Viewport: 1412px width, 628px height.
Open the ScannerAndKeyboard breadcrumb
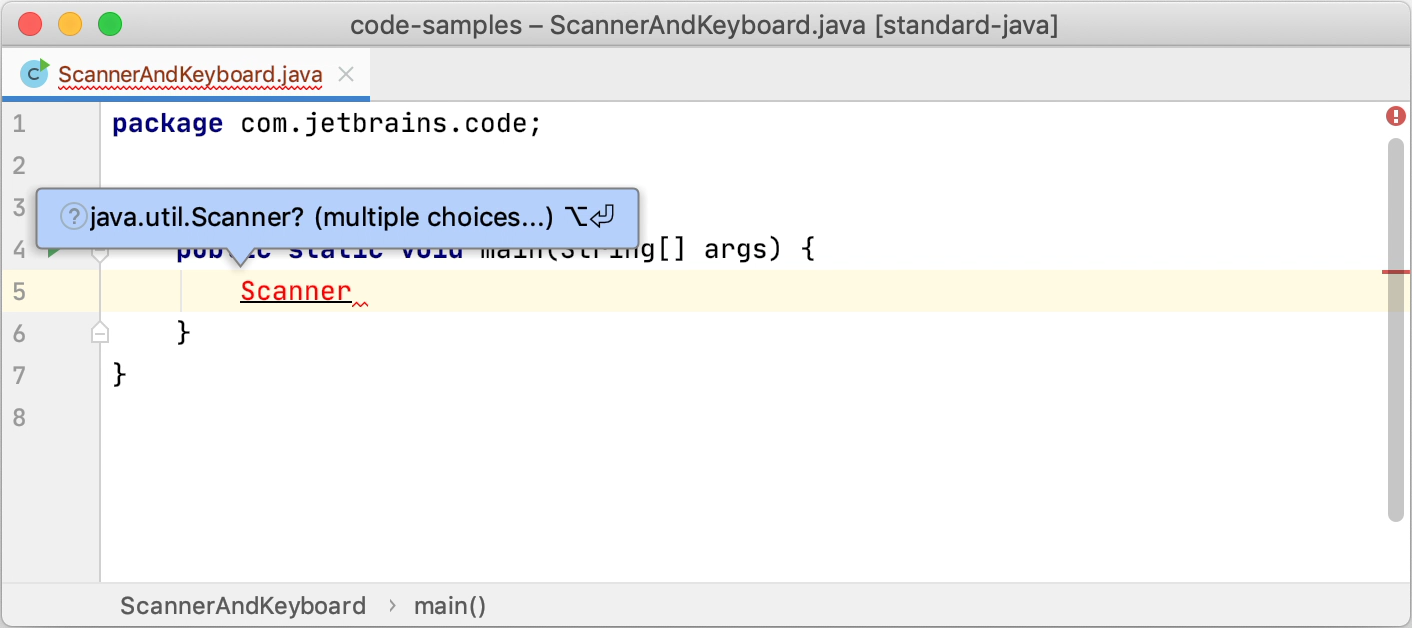pyautogui.click(x=243, y=606)
